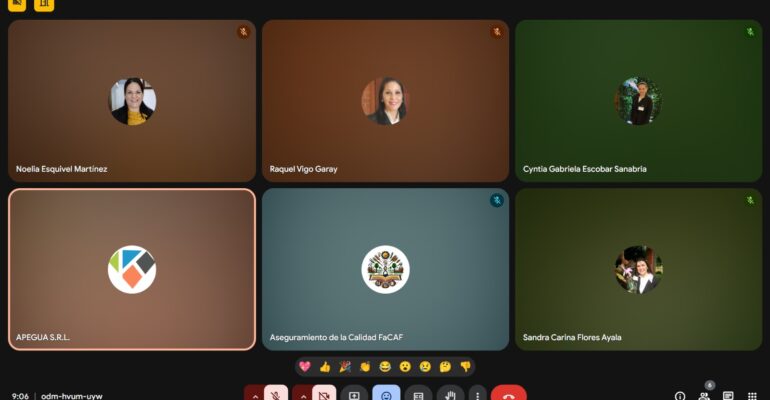Click Sandra Carina Flores Ayala's muted mic icon
This screenshot has width=770, height=400.
click(x=750, y=200)
